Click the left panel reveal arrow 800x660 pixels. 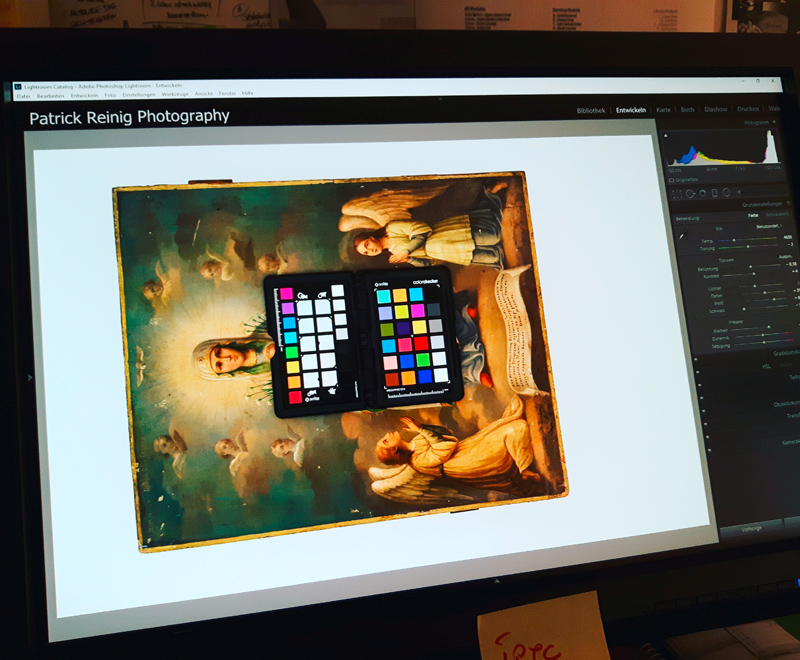[30, 377]
